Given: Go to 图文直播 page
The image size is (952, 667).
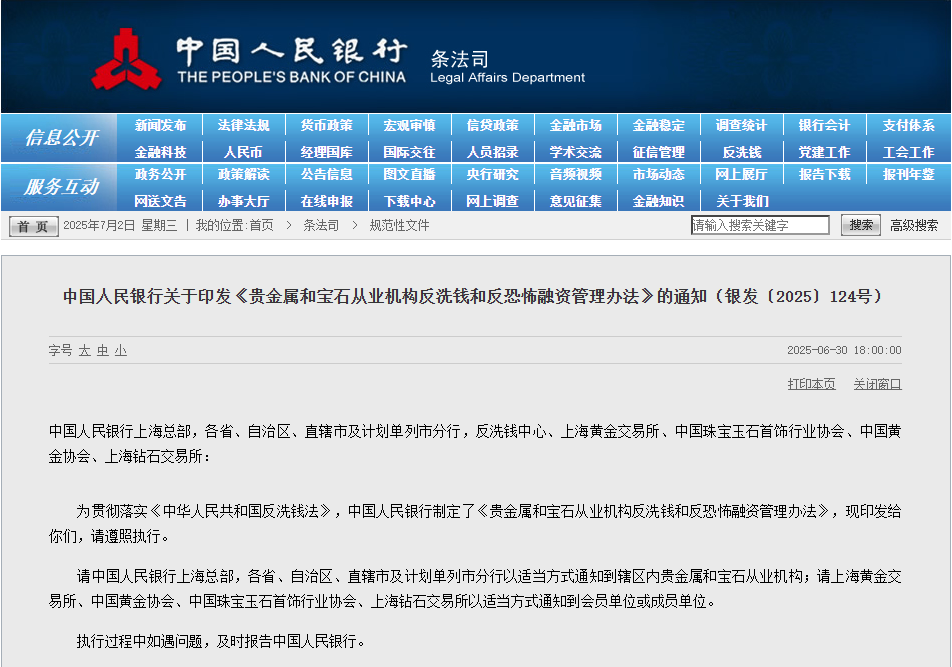Looking at the screenshot, I should pyautogui.click(x=409, y=174).
